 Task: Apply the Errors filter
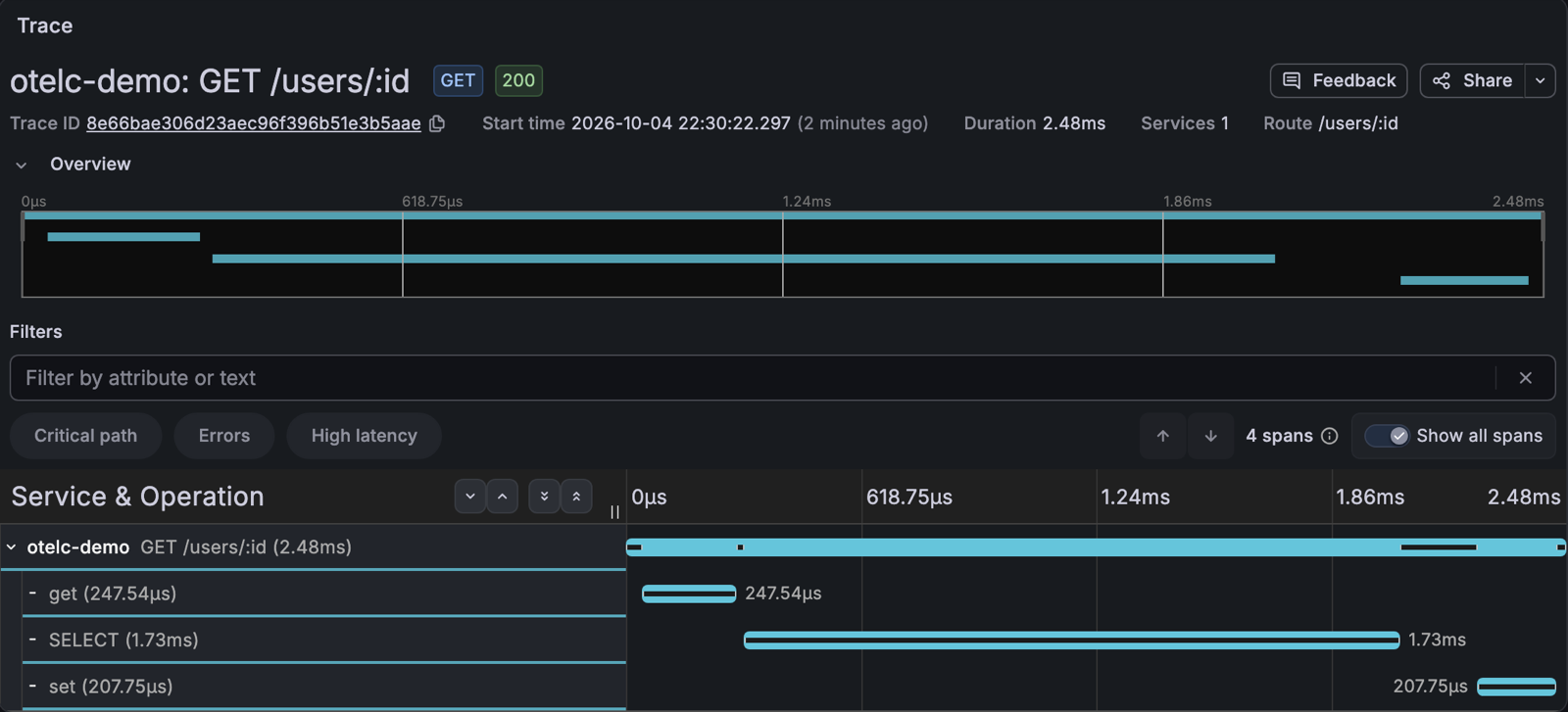point(224,436)
